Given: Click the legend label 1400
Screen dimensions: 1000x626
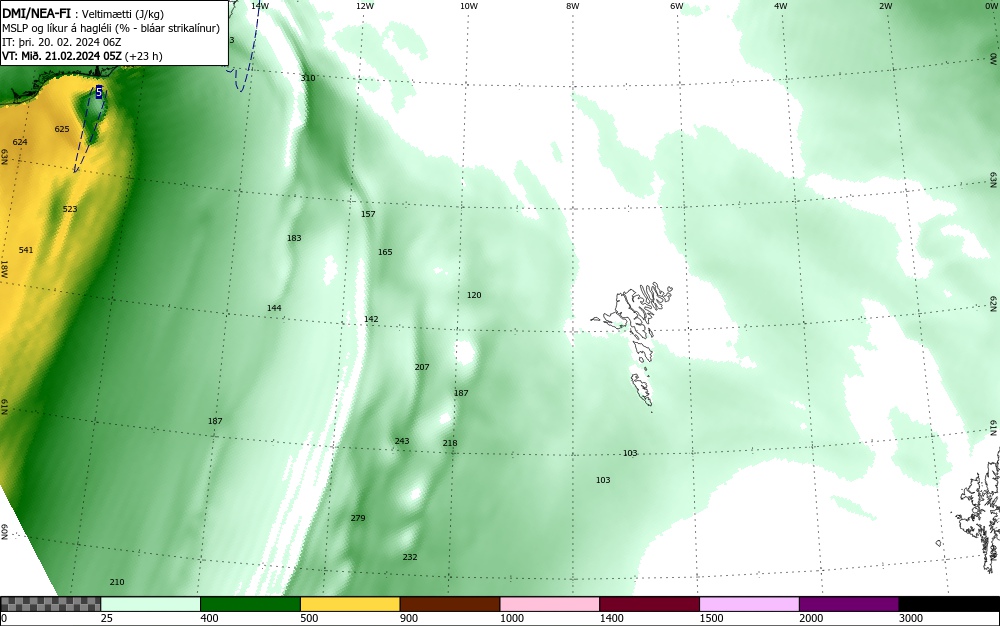Looking at the screenshot, I should point(612,618).
